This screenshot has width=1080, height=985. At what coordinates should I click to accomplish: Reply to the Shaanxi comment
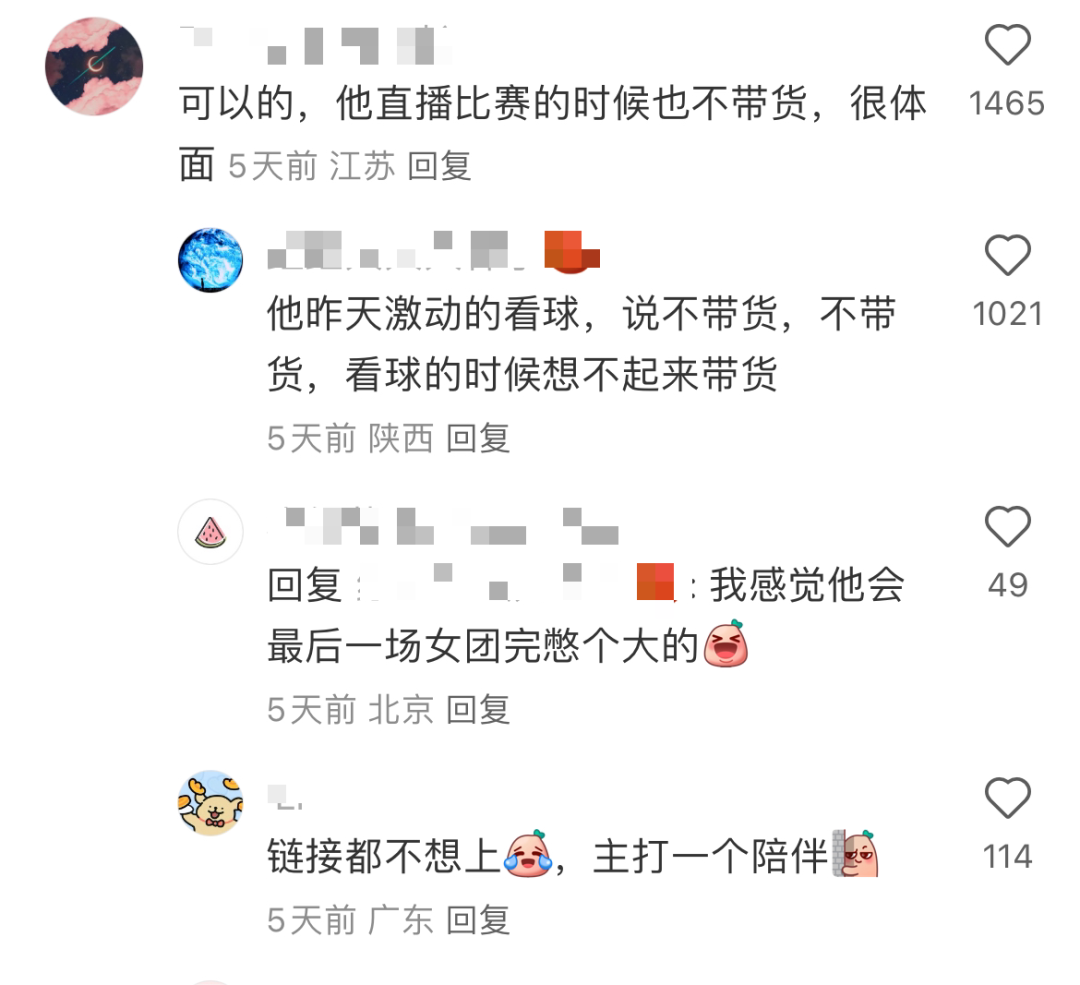478,439
